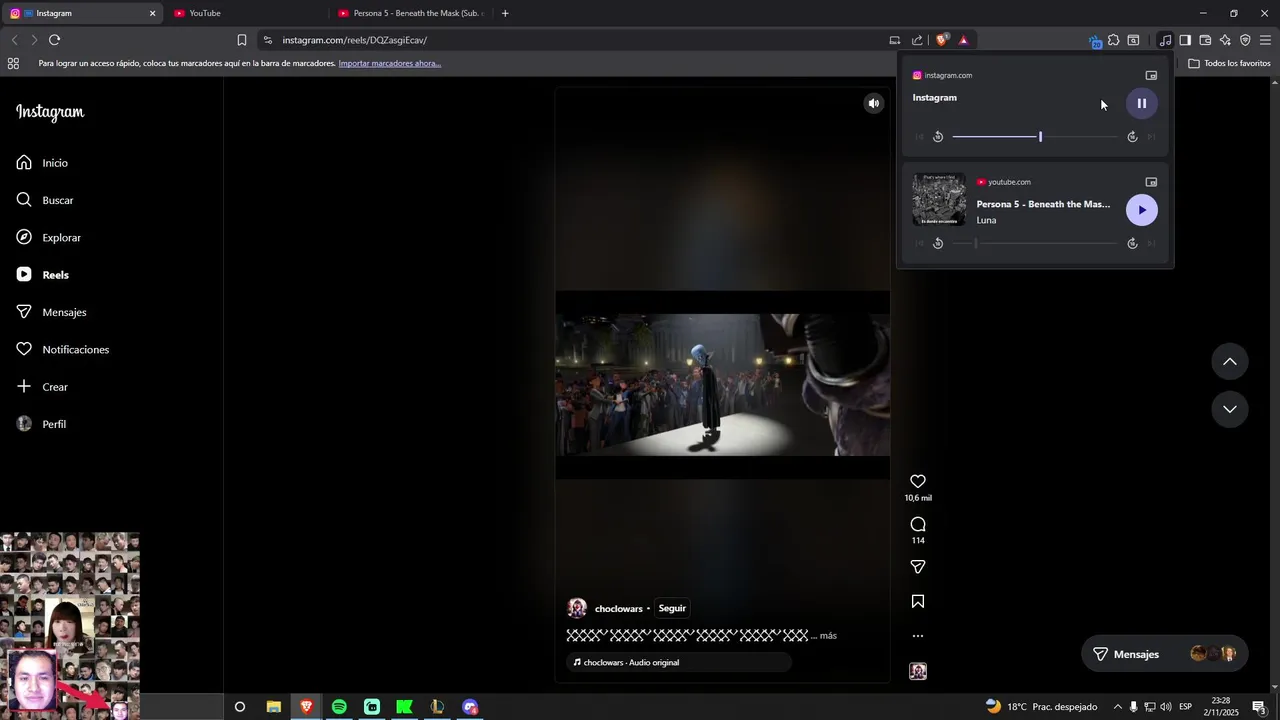This screenshot has width=1280, height=720.
Task: Go to next reel with down chevron
Action: 1230,410
